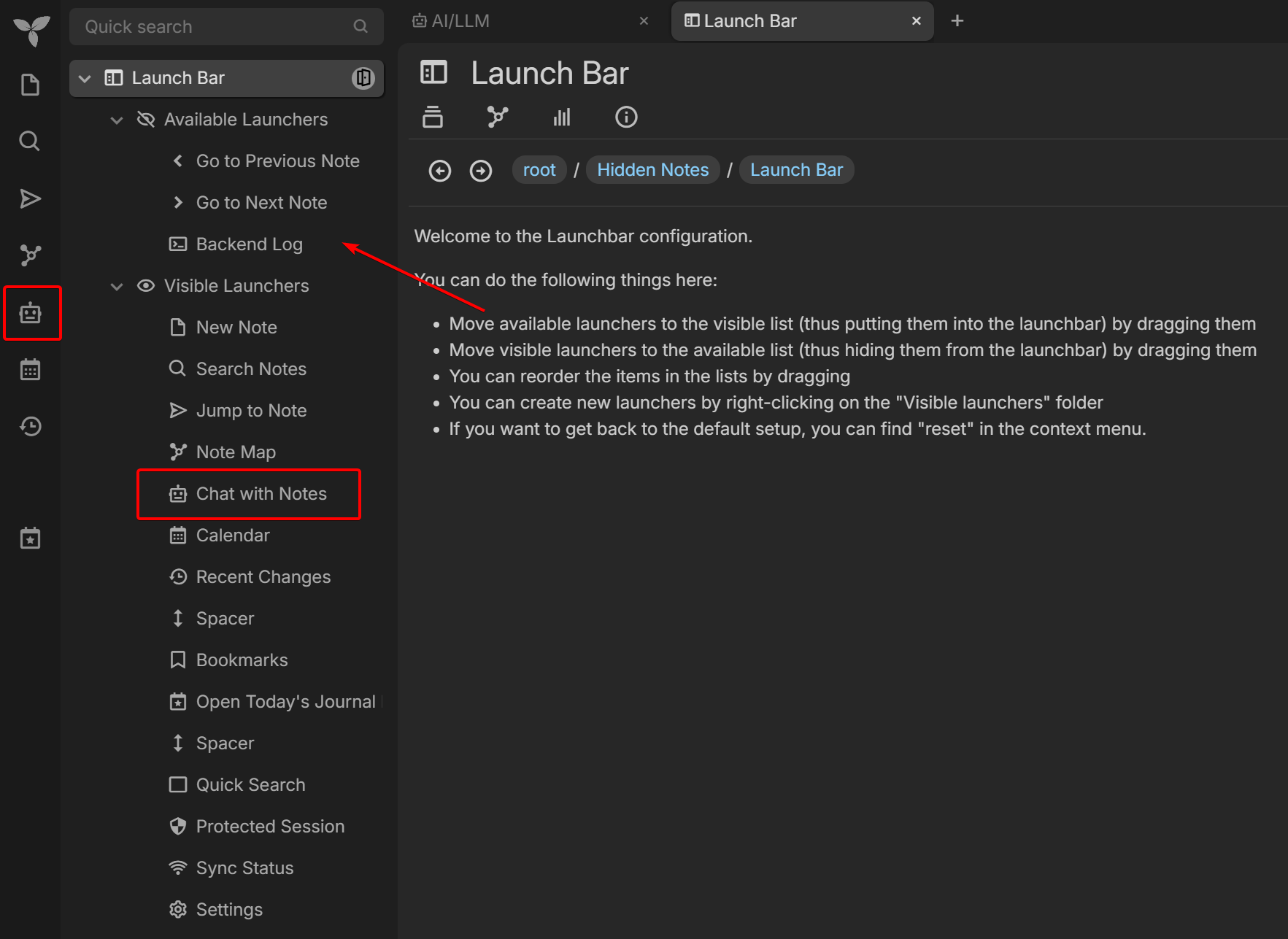1288x939 pixels.
Task: Open Today's Journal from left launcher bar
Action: [x=30, y=538]
